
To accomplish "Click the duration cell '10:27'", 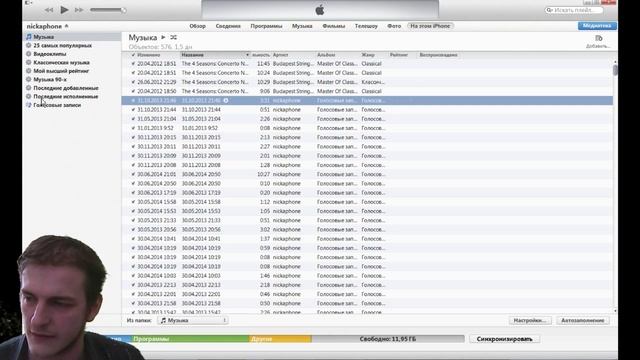I will (x=263, y=174).
